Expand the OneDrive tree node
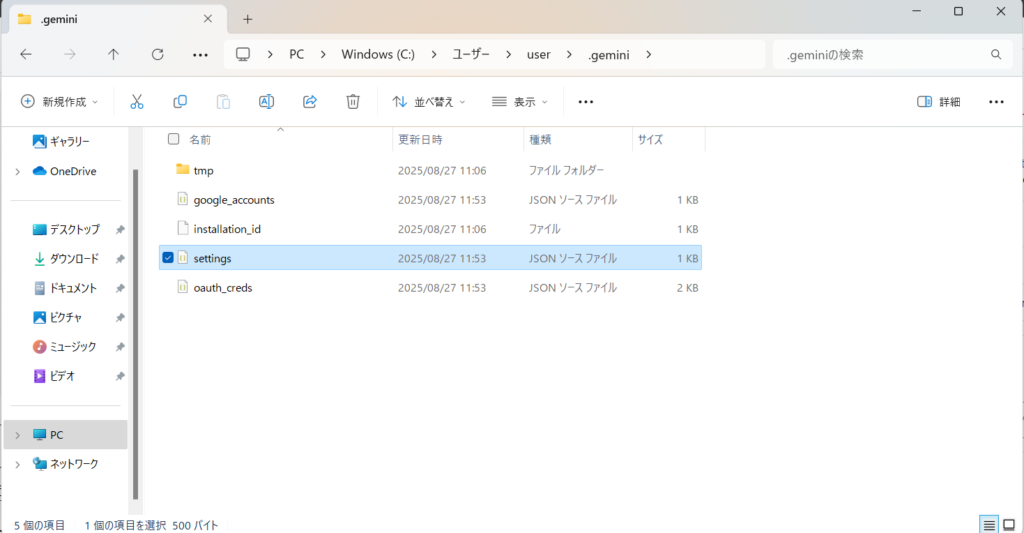This screenshot has height=533, width=1024. click(18, 171)
